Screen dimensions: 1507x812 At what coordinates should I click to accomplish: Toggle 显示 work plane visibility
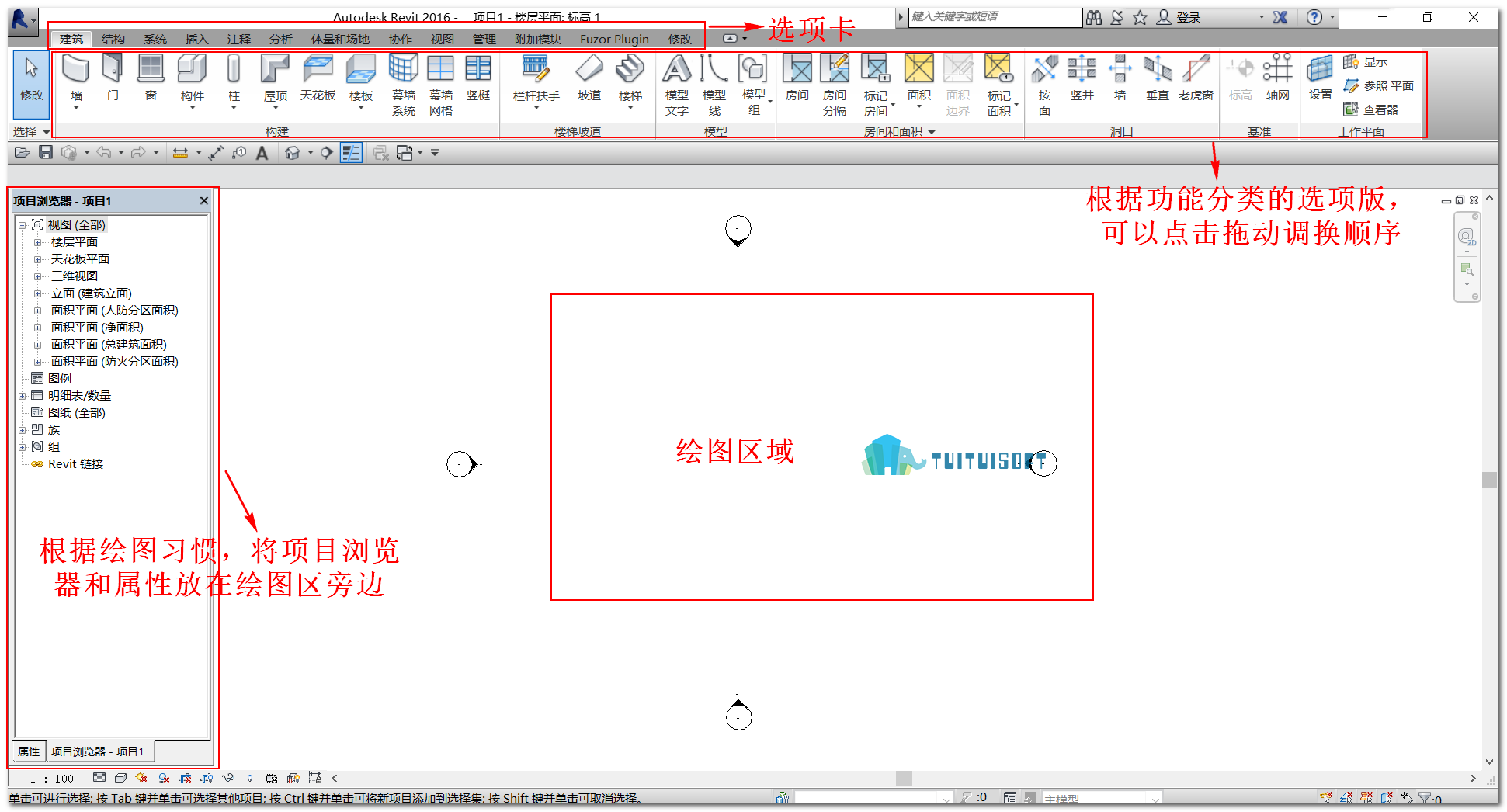[x=1366, y=62]
